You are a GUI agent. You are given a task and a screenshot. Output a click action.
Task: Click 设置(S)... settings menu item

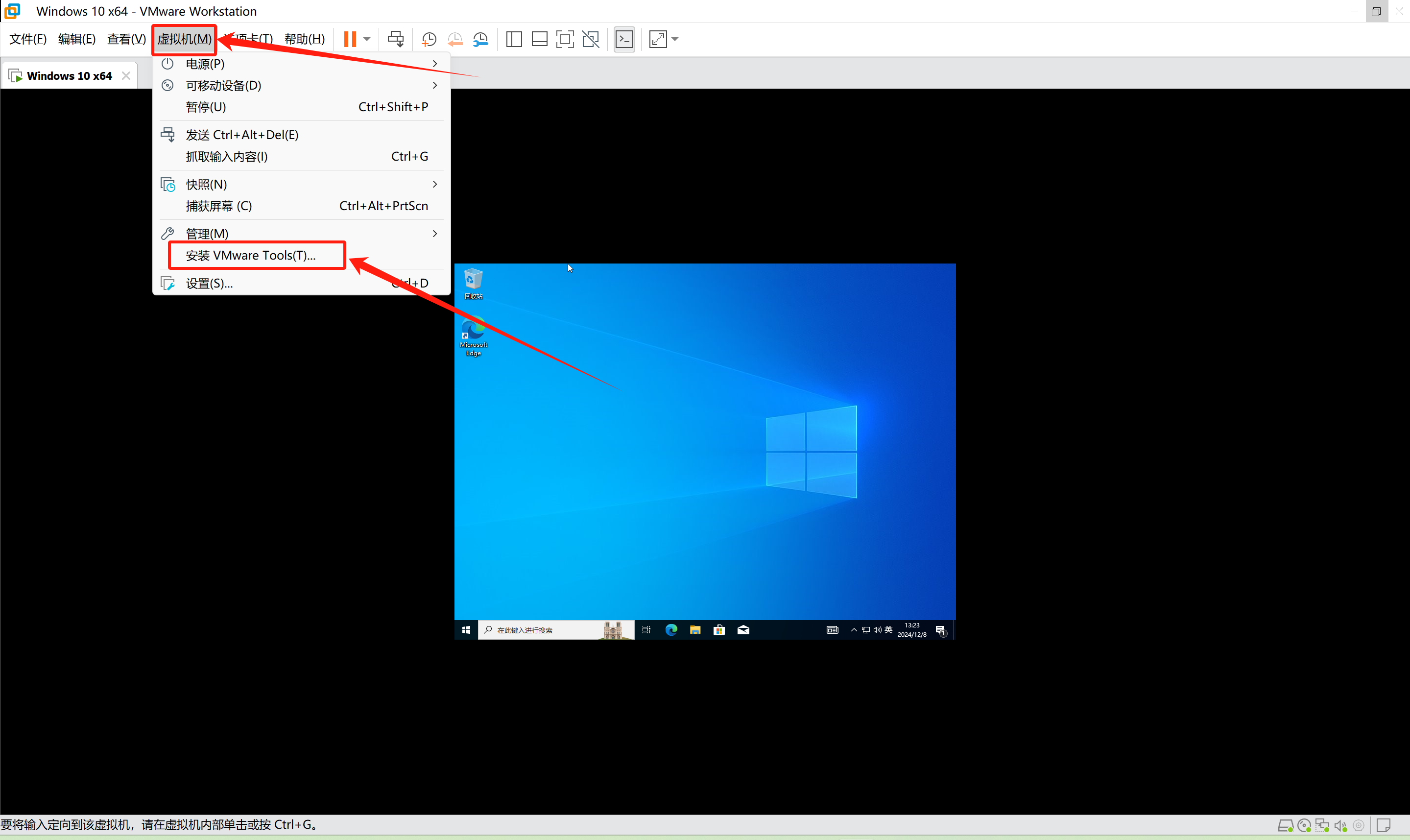tap(209, 284)
